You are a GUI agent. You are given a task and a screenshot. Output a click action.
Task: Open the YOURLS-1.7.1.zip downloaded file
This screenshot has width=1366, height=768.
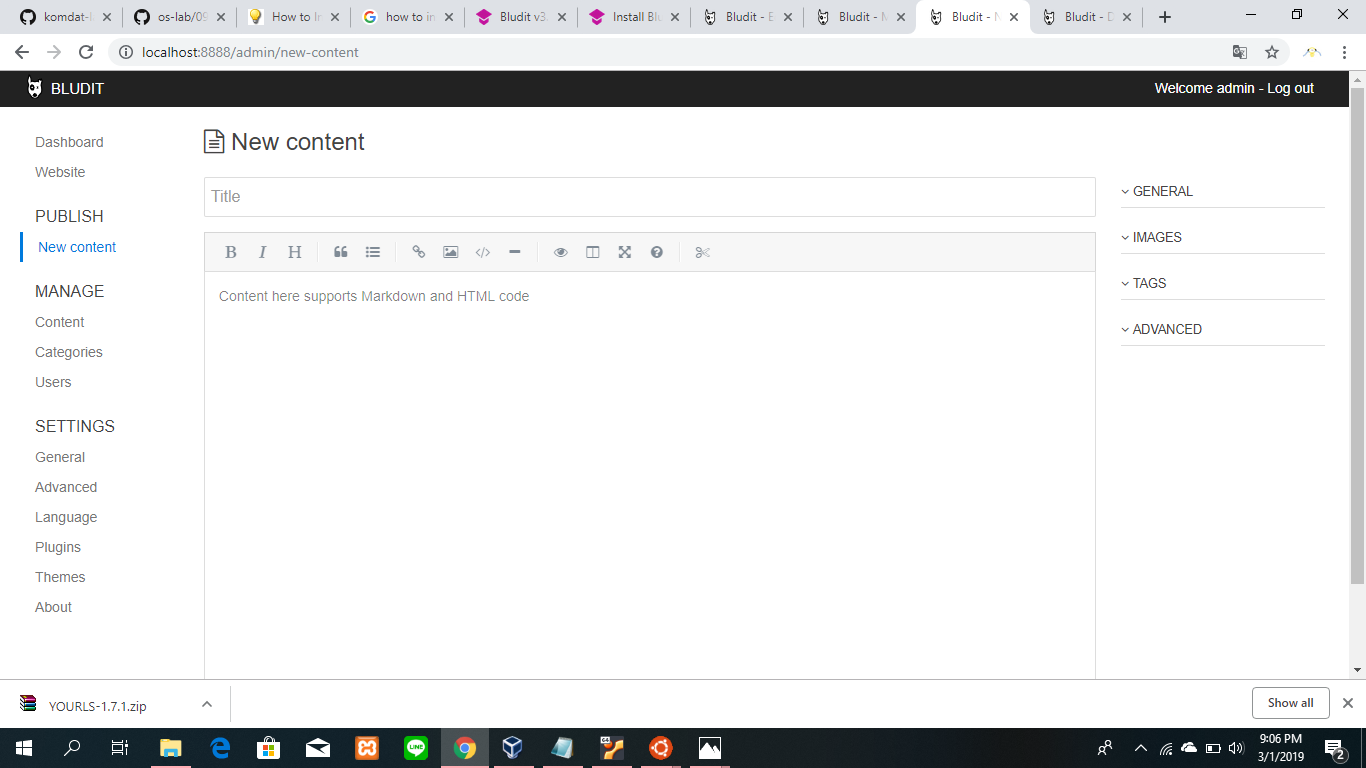pos(98,706)
